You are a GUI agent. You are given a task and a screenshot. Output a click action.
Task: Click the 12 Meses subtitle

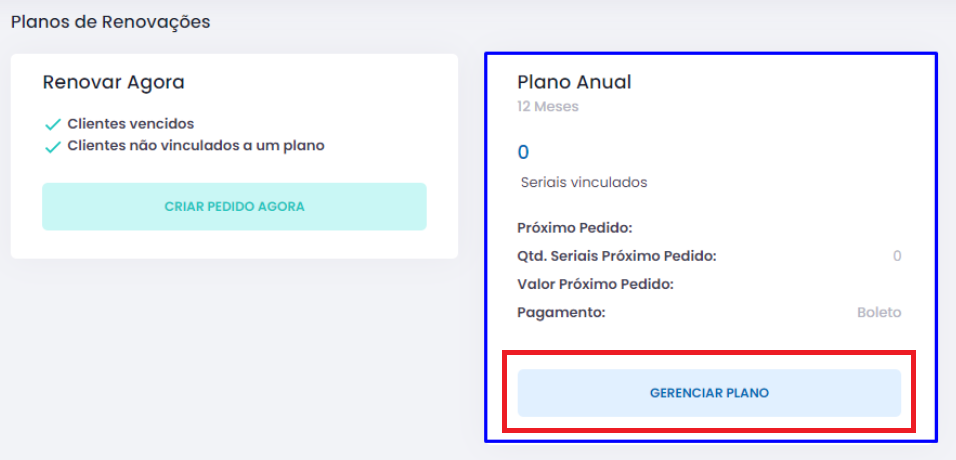tap(548, 106)
